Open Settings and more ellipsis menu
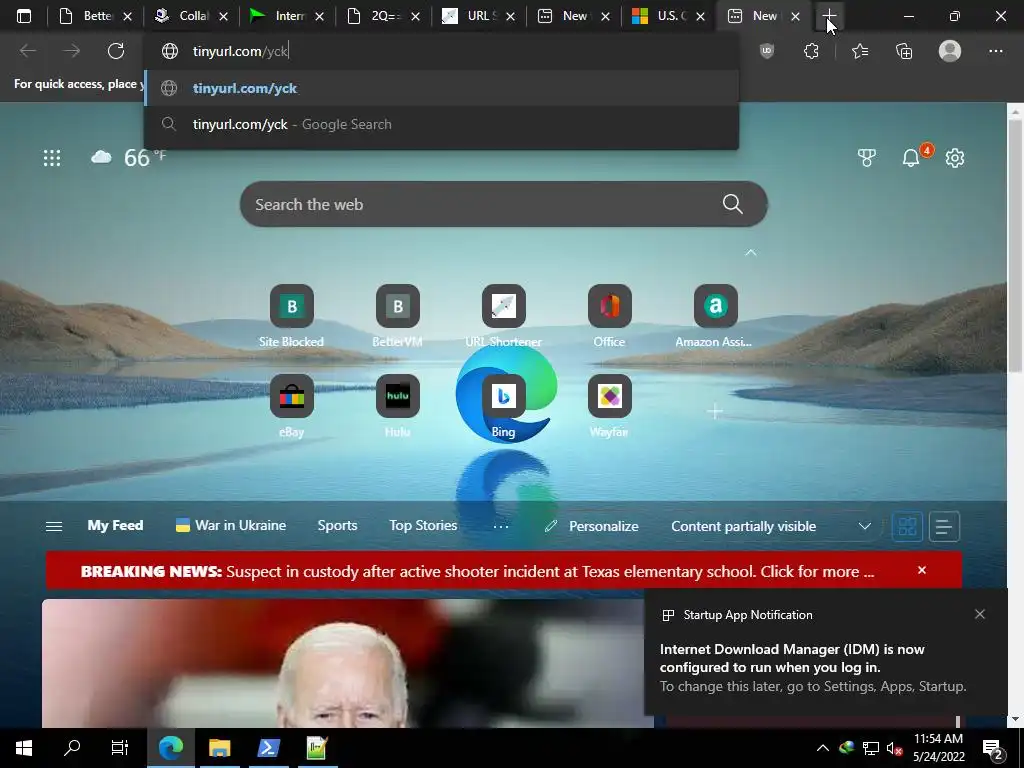 [995, 51]
